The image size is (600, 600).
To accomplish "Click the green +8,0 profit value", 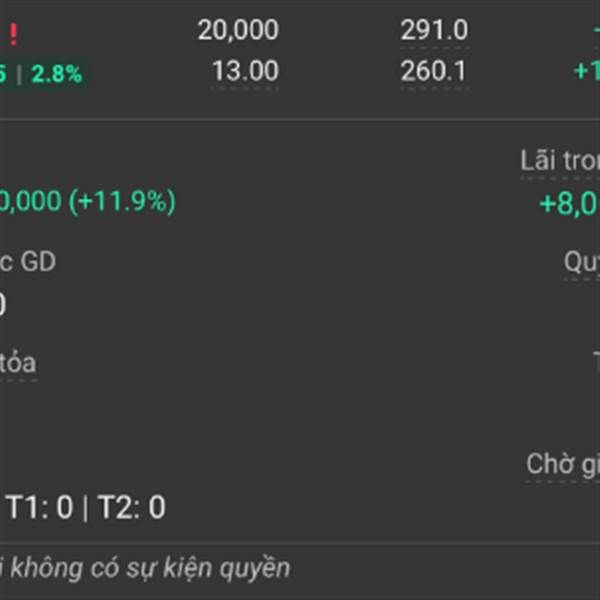I will [569, 204].
